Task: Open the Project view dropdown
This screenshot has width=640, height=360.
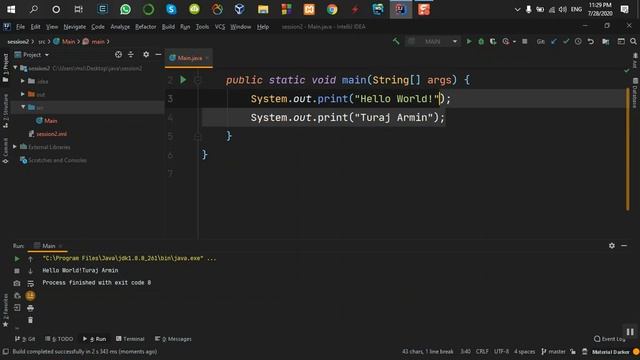Action: coord(32,55)
